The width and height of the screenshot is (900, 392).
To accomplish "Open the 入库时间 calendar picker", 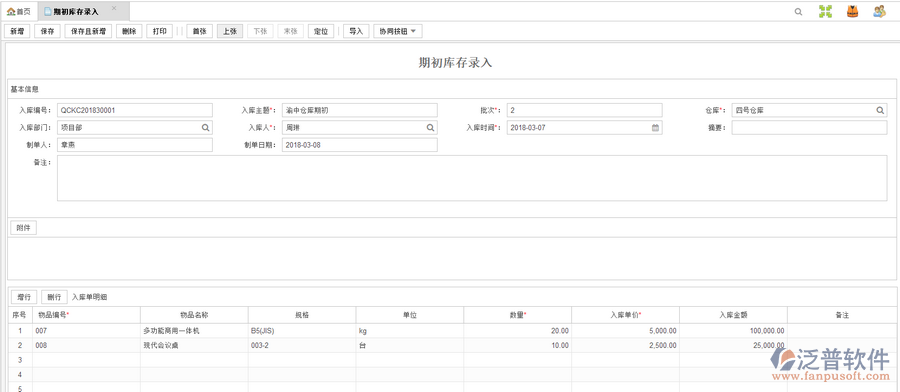I will pos(655,128).
